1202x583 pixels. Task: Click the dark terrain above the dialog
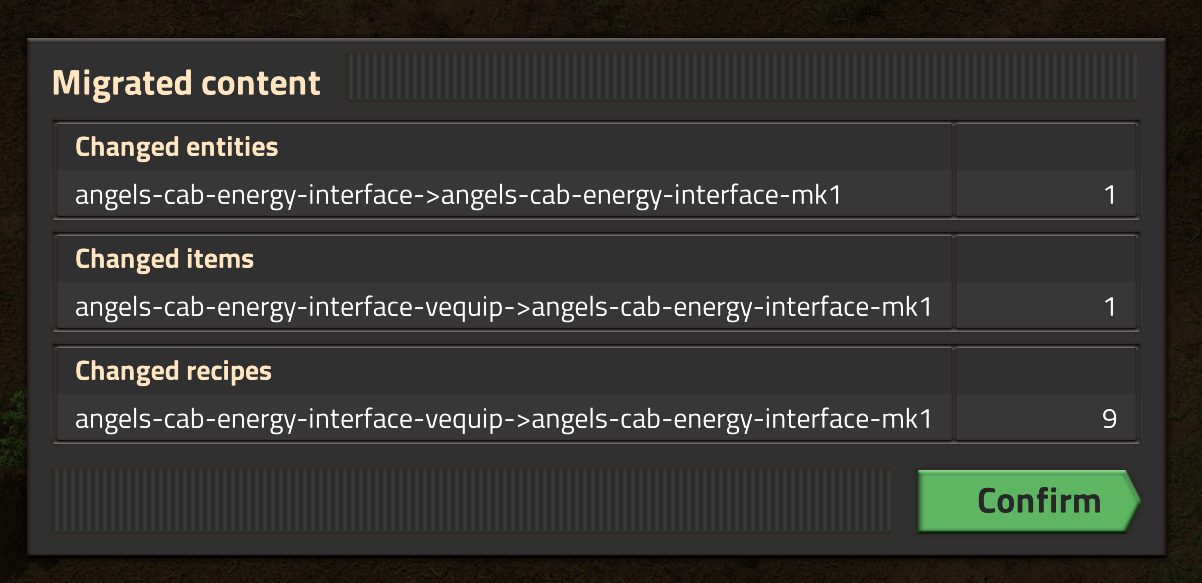click(x=600, y=17)
